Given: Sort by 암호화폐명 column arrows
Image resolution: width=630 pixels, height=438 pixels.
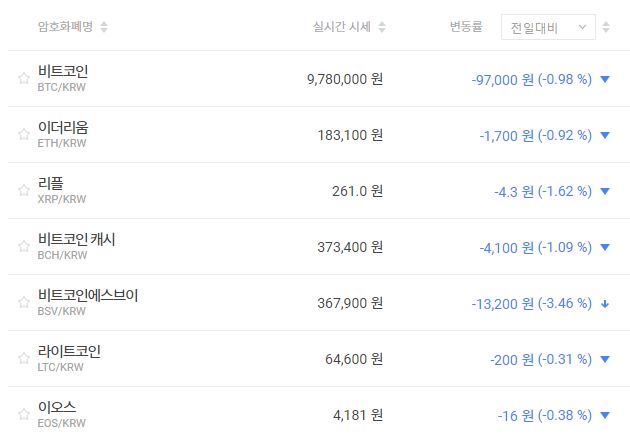Looking at the screenshot, I should [105, 27].
